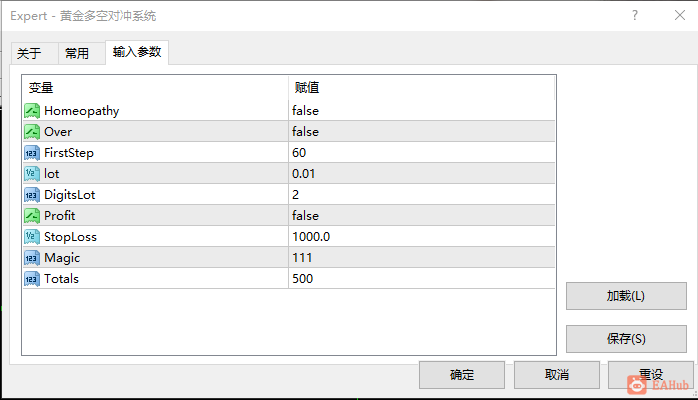The image size is (698, 400).
Task: Click the 保存(S) button
Action: point(626,339)
